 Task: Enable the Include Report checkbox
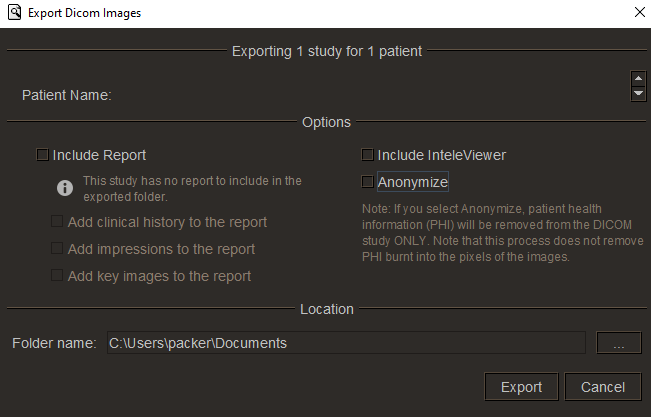click(x=42, y=155)
